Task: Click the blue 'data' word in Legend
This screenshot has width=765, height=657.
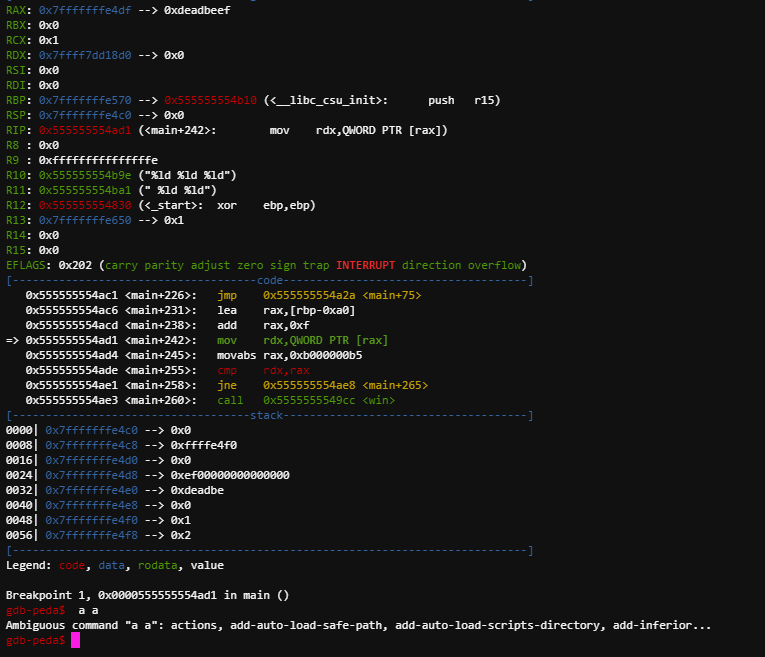Action: click(111, 566)
